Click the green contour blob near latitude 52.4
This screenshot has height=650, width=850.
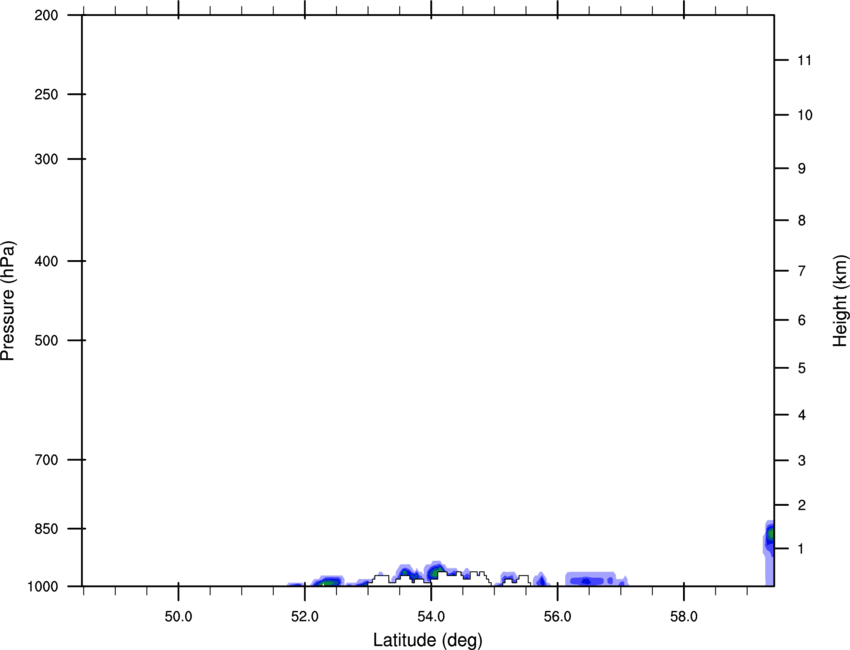pos(327,582)
